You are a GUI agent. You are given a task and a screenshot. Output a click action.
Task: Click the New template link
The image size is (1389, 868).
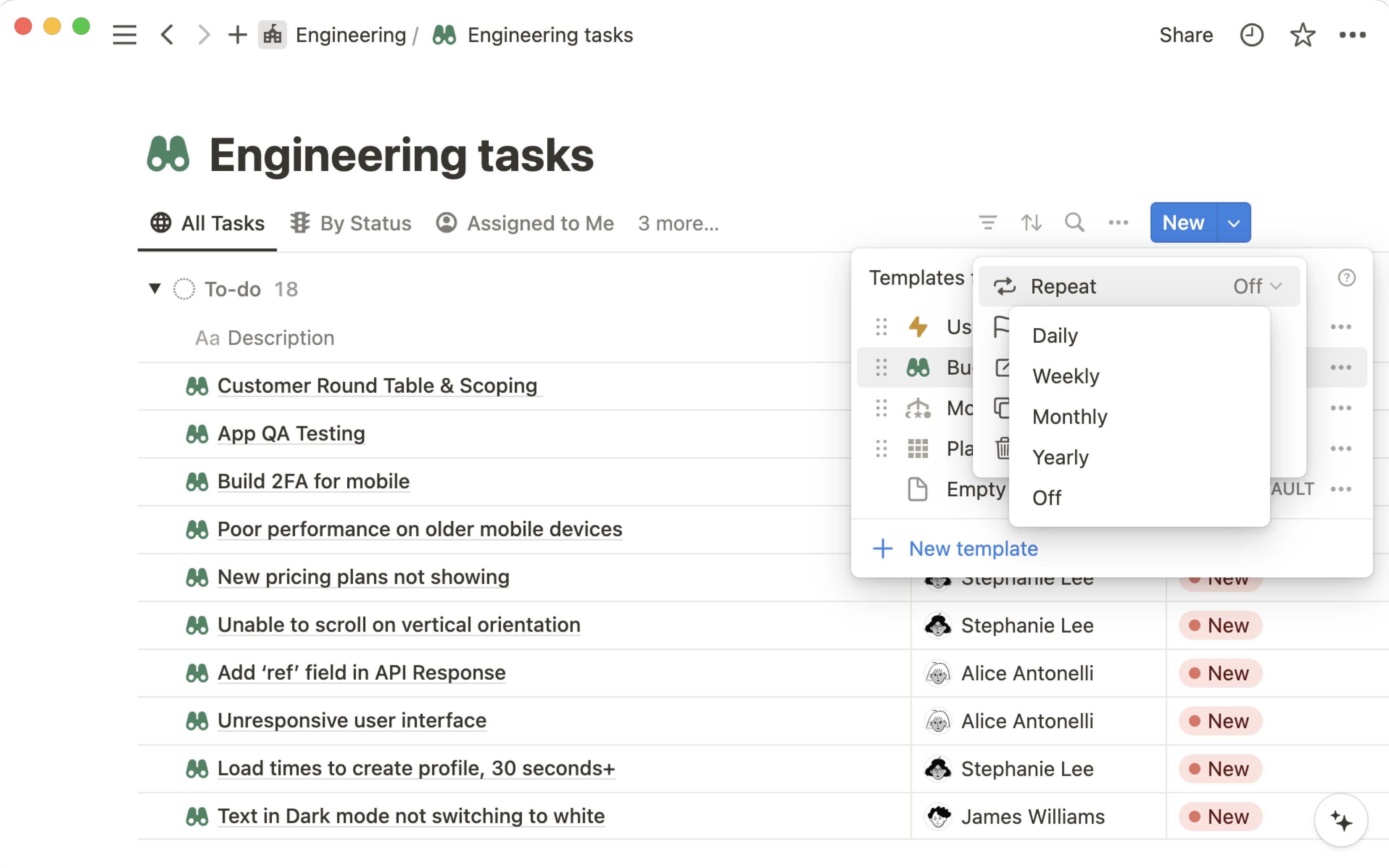point(973,549)
